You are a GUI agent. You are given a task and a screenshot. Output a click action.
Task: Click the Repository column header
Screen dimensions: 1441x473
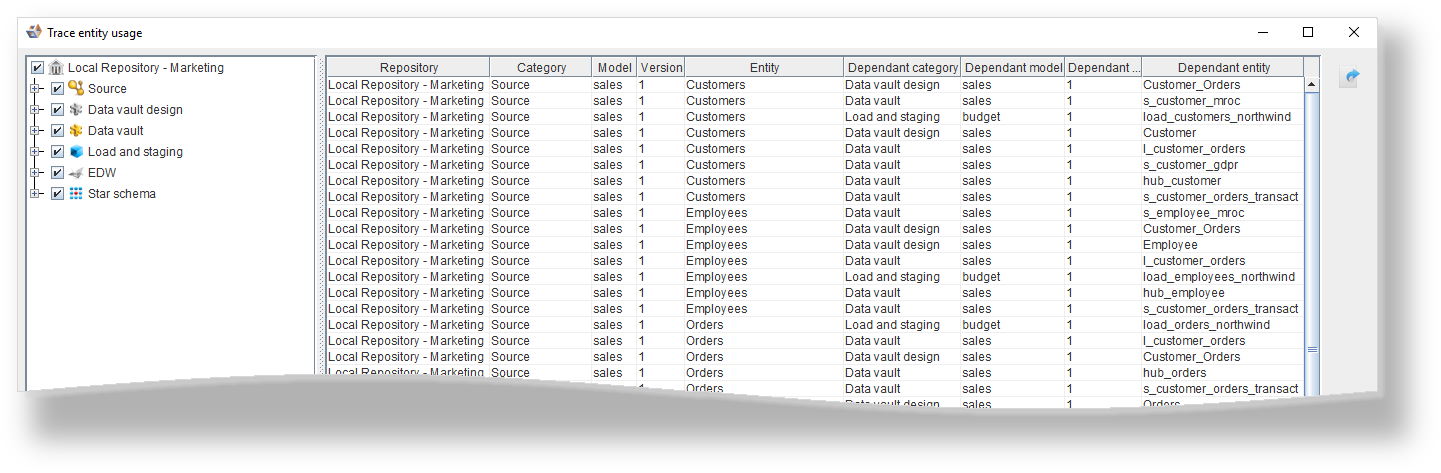(408, 68)
